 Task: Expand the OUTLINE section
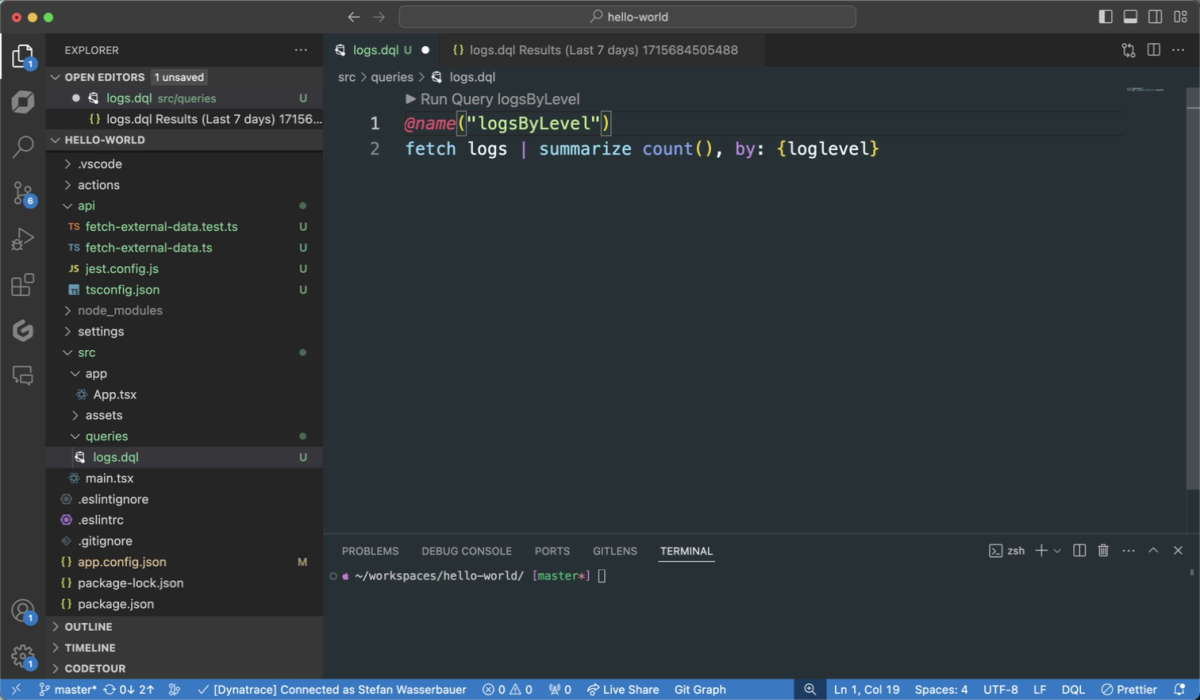click(x=88, y=627)
